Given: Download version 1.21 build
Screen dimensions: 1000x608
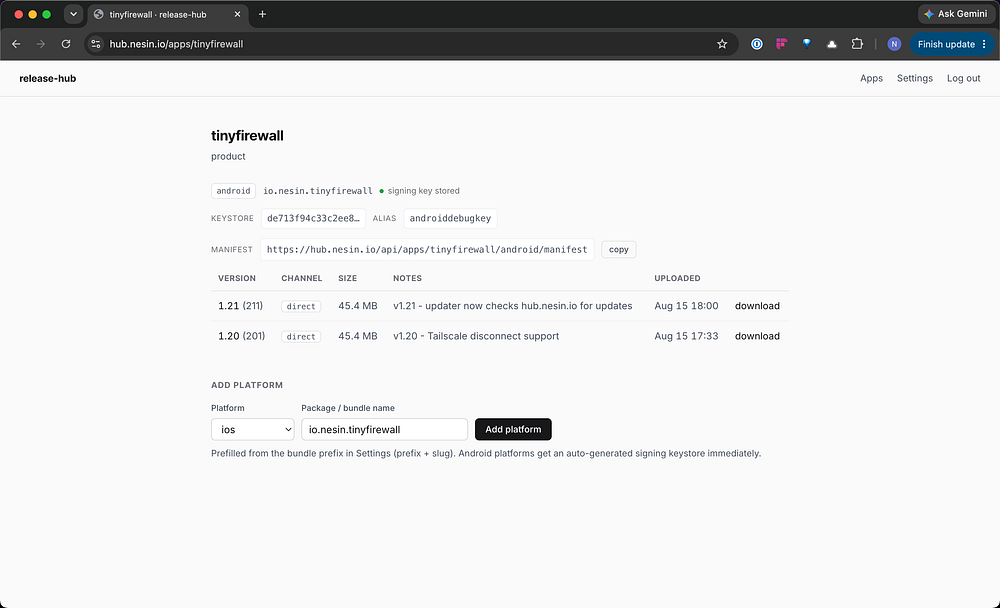Looking at the screenshot, I should click(757, 306).
